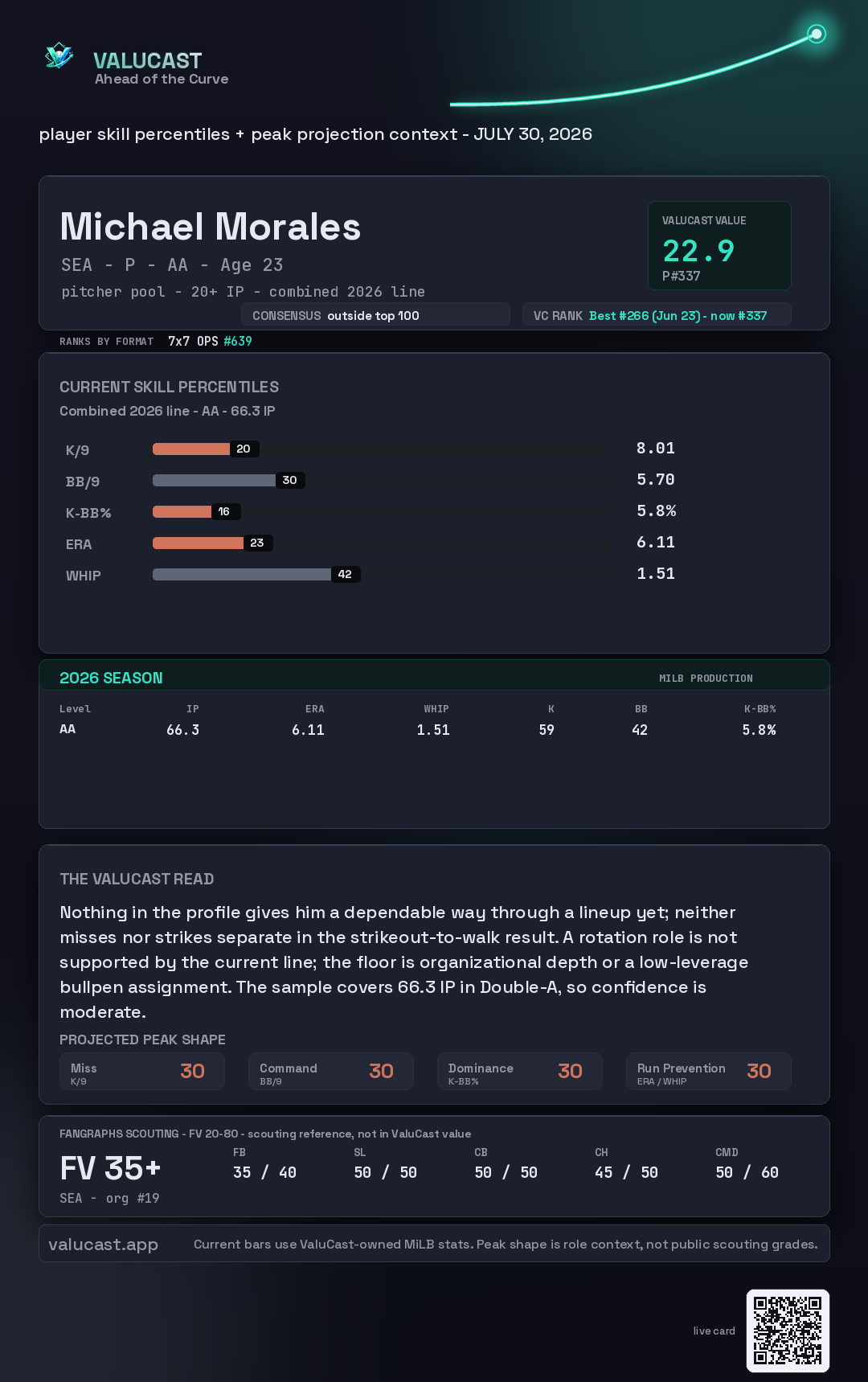Click the Command BB/9 peak shape chip

[x=331, y=1071]
